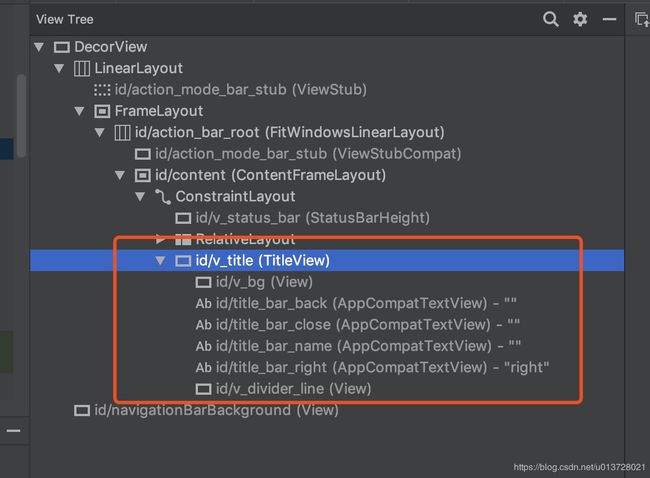Select id/title_bar_right AppCompatTextView item
The width and height of the screenshot is (650, 478).
(372, 367)
